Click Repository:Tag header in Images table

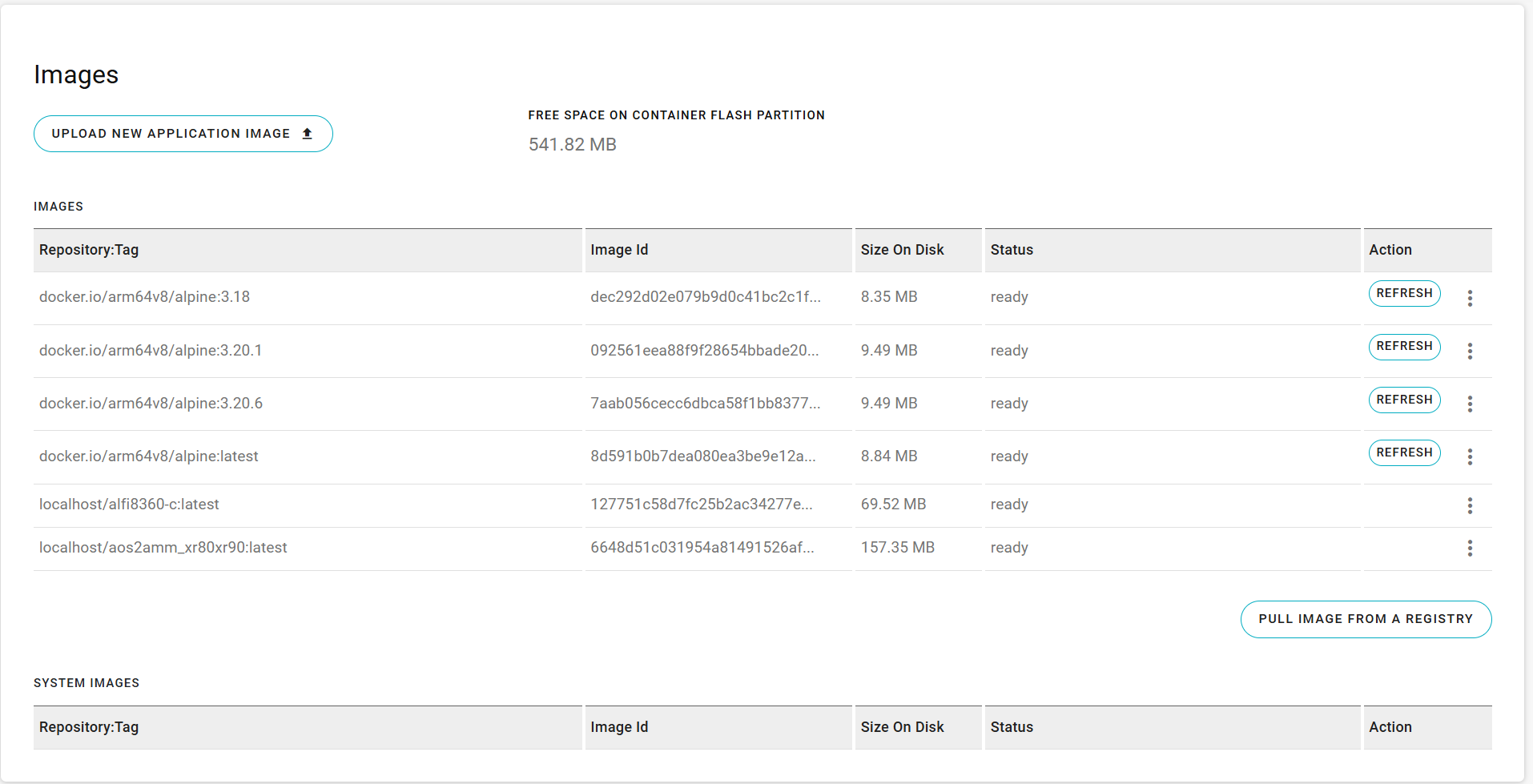click(89, 250)
